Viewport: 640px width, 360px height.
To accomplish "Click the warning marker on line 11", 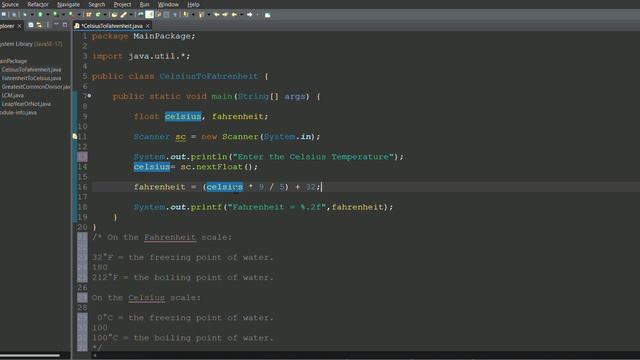I will (x=75, y=136).
